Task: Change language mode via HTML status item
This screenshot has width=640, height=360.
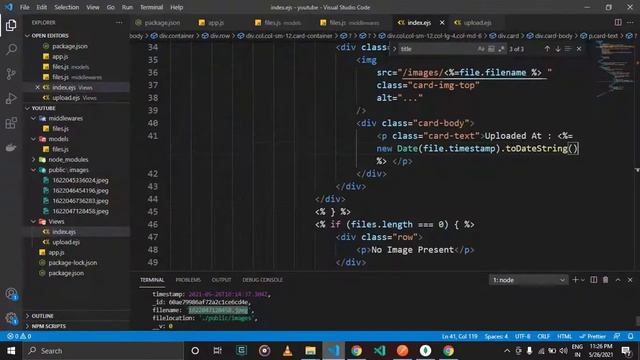Action: point(564,336)
